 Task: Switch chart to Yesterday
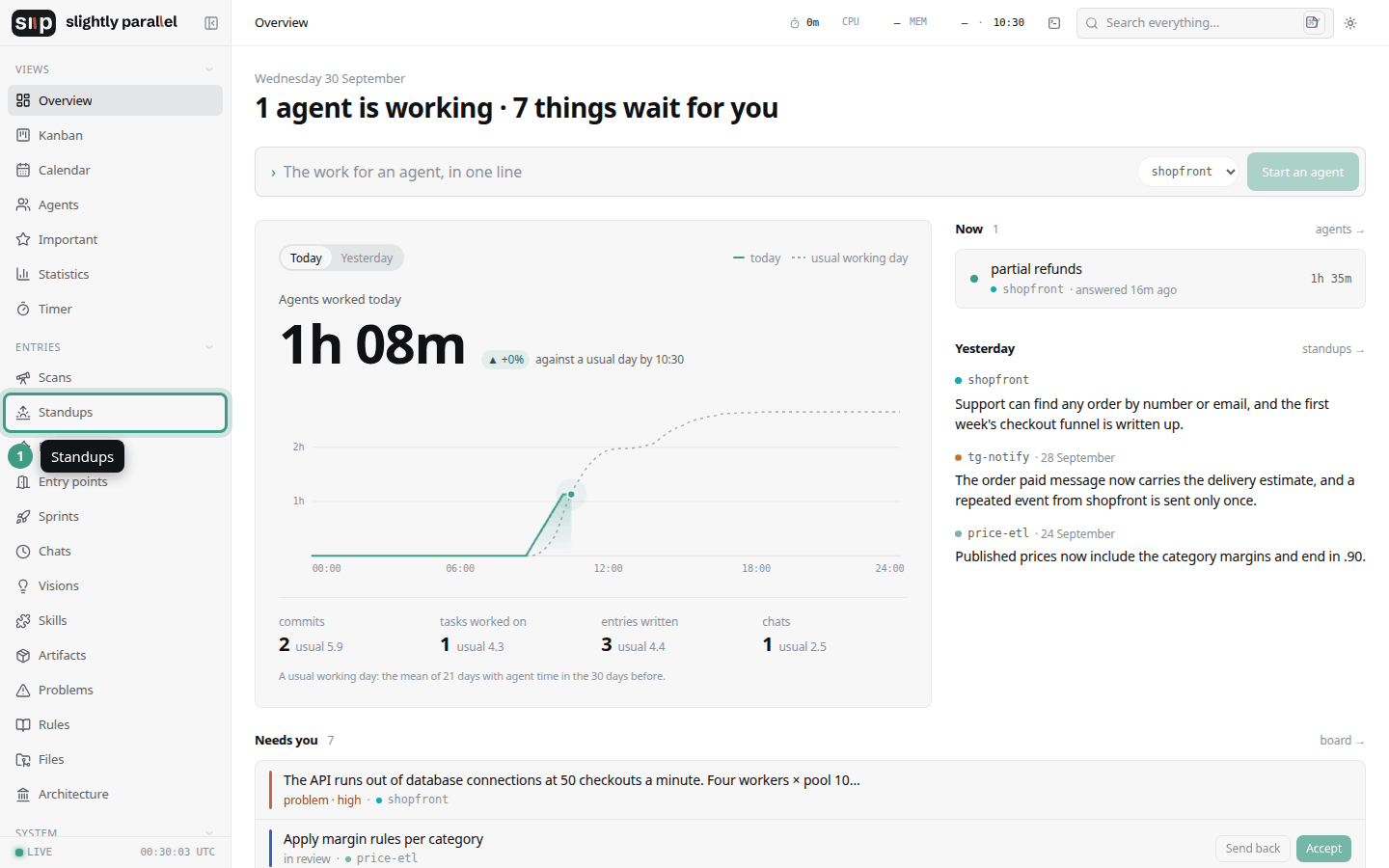367,258
